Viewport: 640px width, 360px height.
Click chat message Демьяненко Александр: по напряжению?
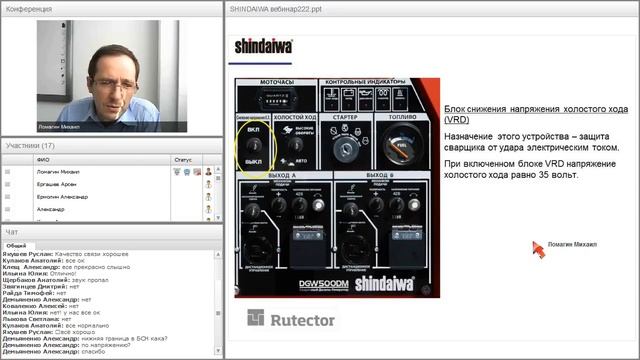pyautogui.click(x=67, y=345)
